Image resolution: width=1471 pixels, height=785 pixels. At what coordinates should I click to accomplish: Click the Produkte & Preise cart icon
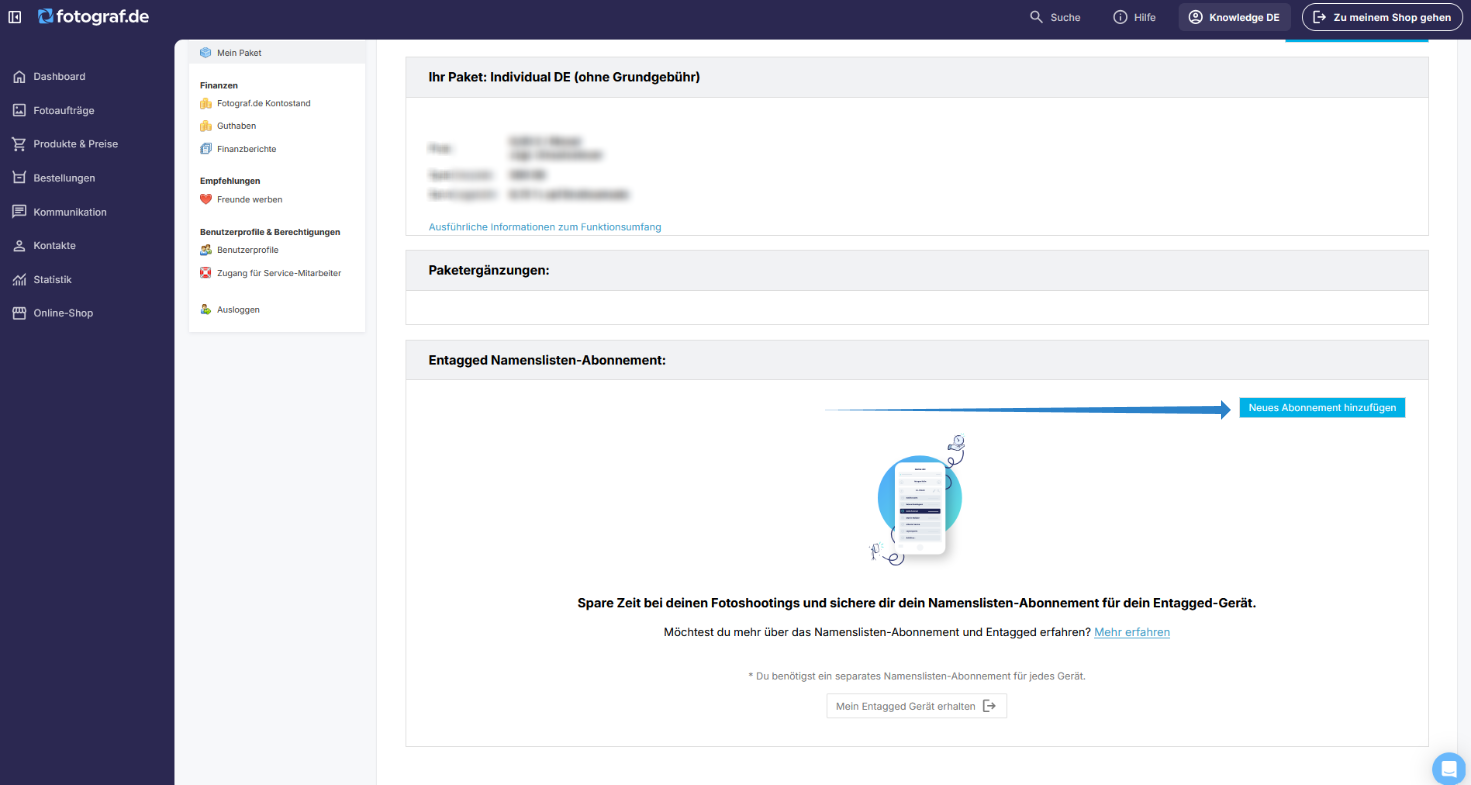click(x=19, y=144)
